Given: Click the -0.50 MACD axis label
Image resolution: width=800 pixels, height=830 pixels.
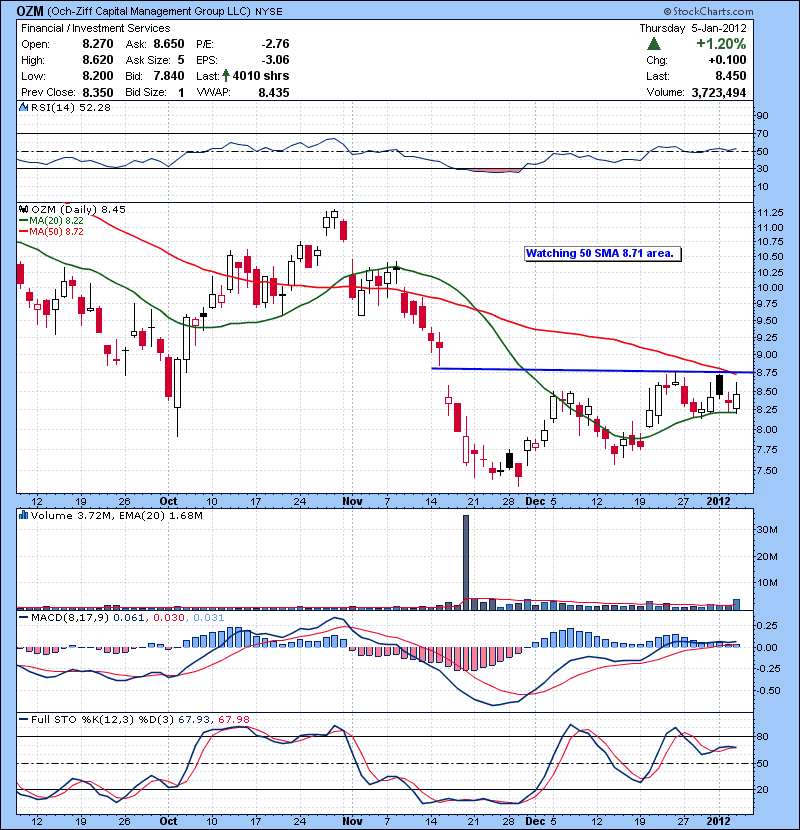Looking at the screenshot, I should [x=767, y=690].
